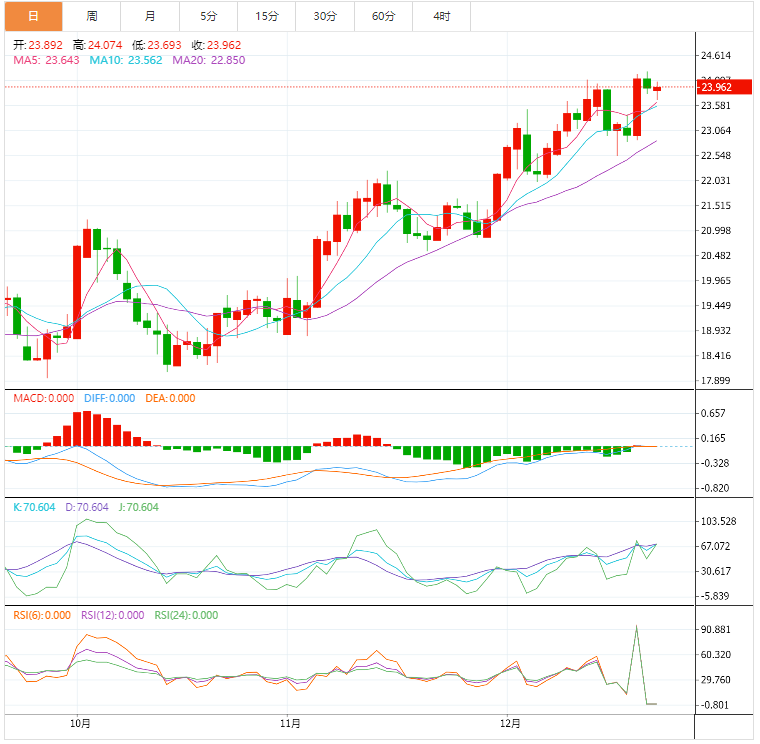Open the 60分 interval tab

(383, 16)
